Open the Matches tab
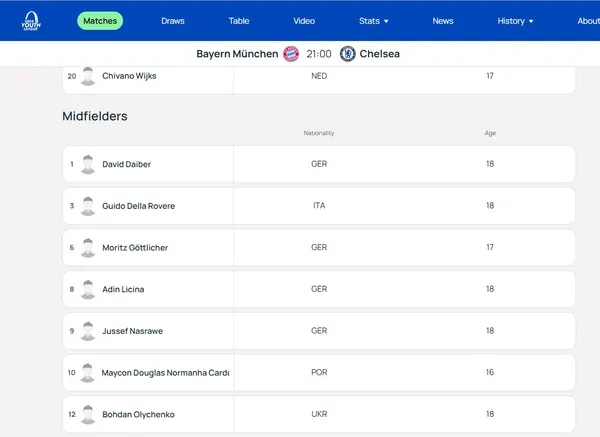 [100, 21]
